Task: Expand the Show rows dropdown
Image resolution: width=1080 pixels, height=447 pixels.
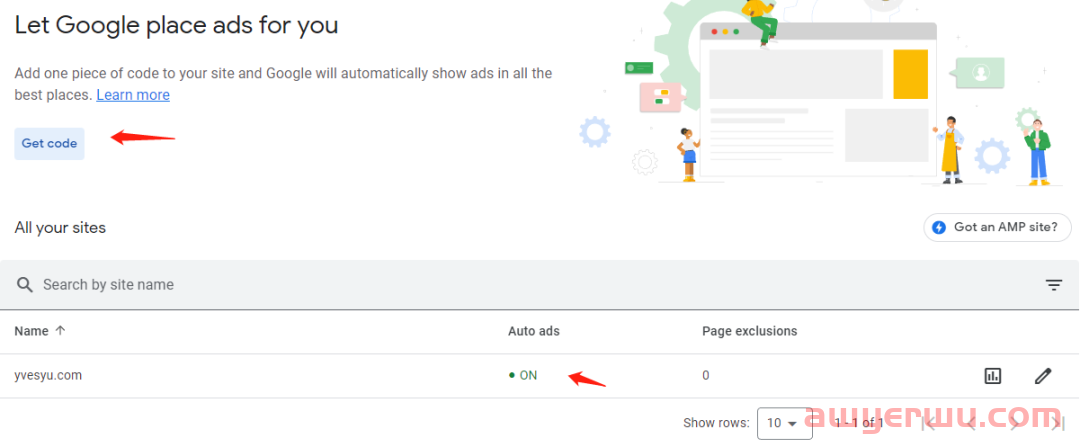Action: (782, 423)
